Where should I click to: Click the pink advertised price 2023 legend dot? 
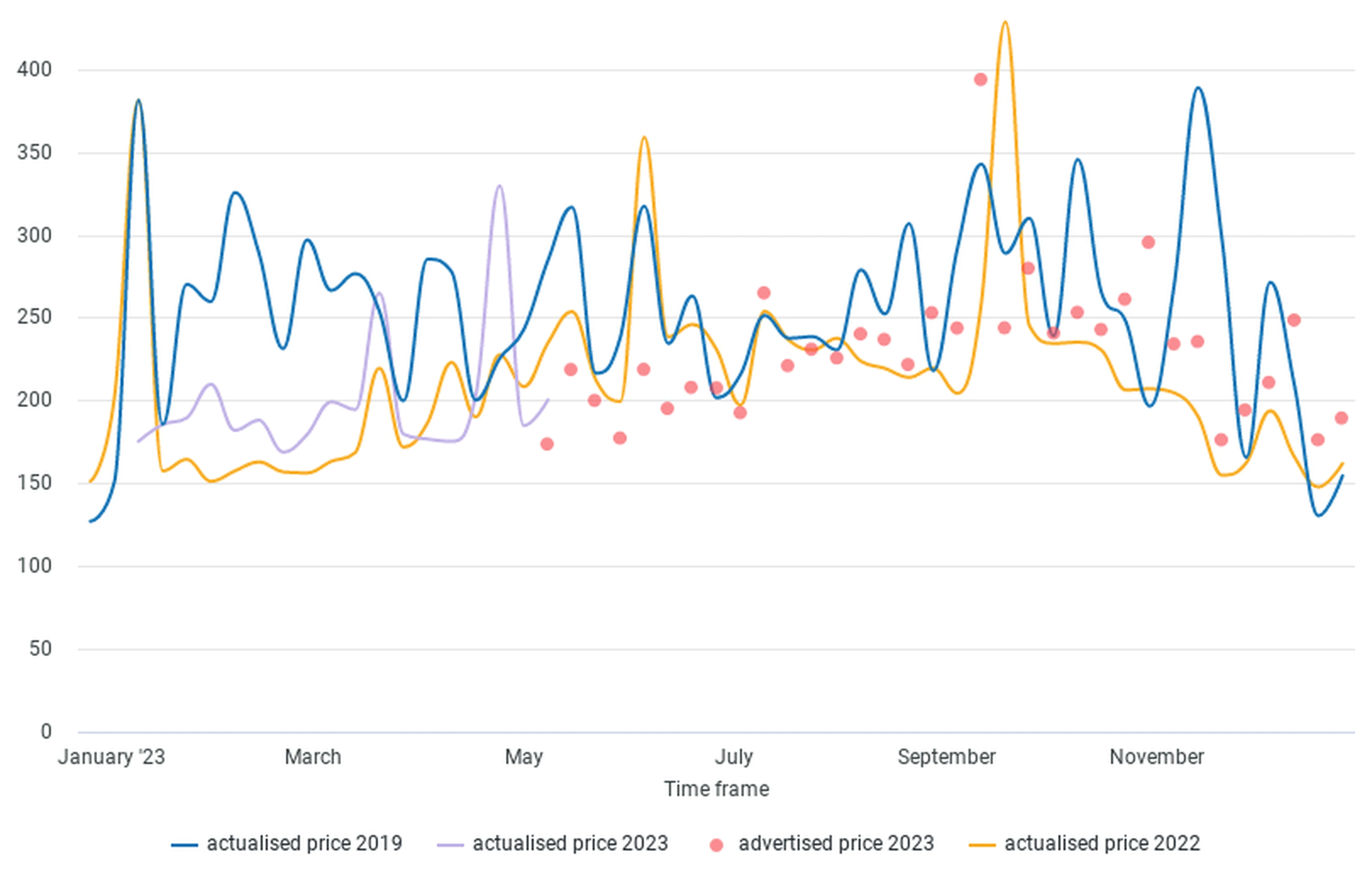pos(716,845)
